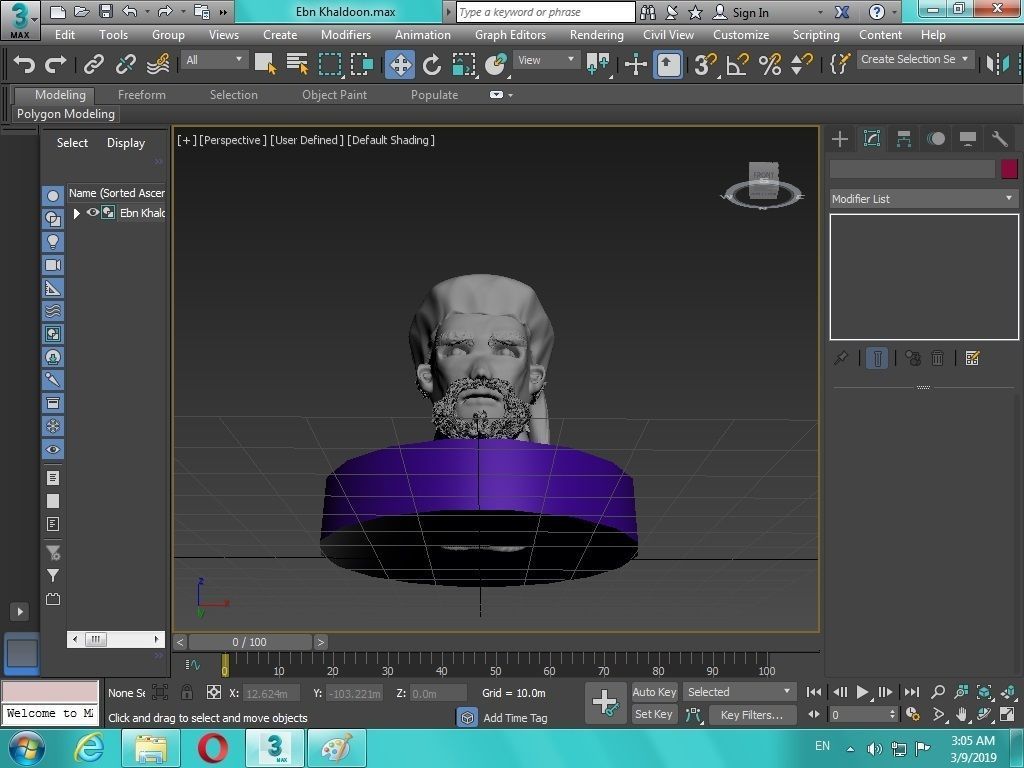Toggle Window/Crossing selection mode
This screenshot has width=1024, height=768.
[x=361, y=64]
